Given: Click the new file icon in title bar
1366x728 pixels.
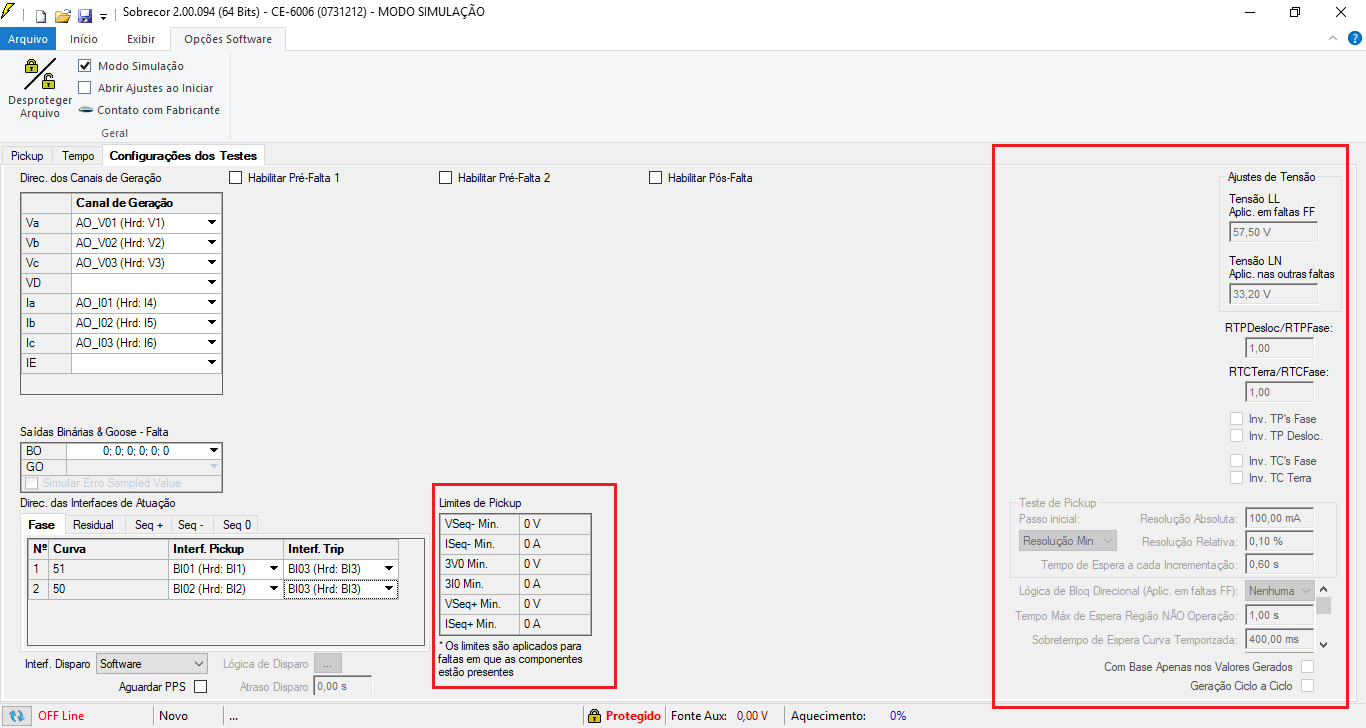Looking at the screenshot, I should tap(41, 15).
